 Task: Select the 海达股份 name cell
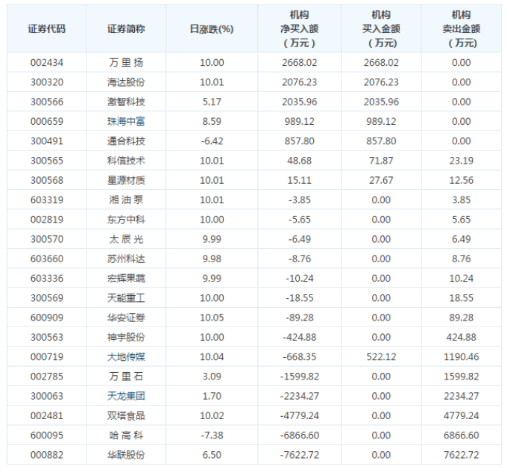126,82
